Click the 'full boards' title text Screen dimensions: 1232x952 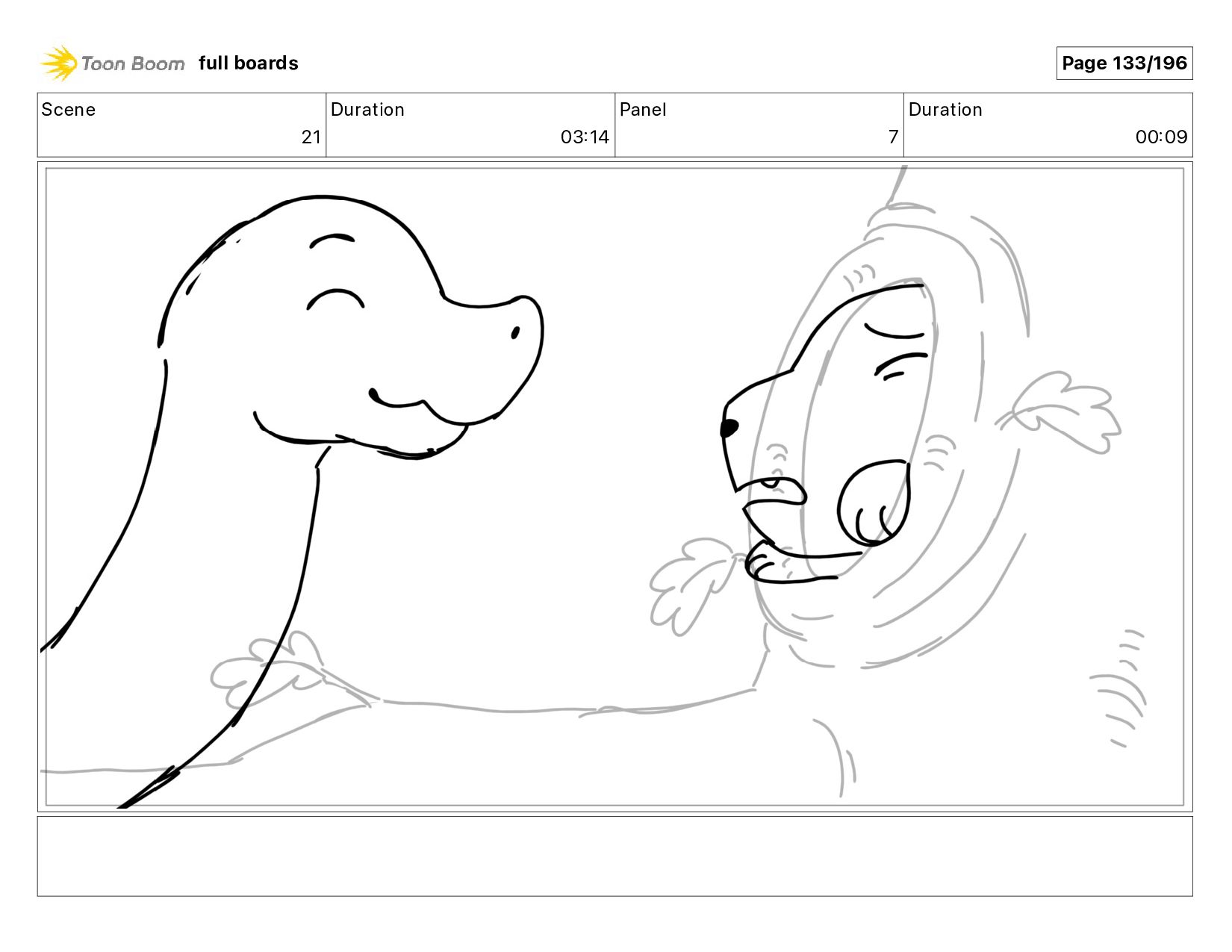tap(249, 63)
